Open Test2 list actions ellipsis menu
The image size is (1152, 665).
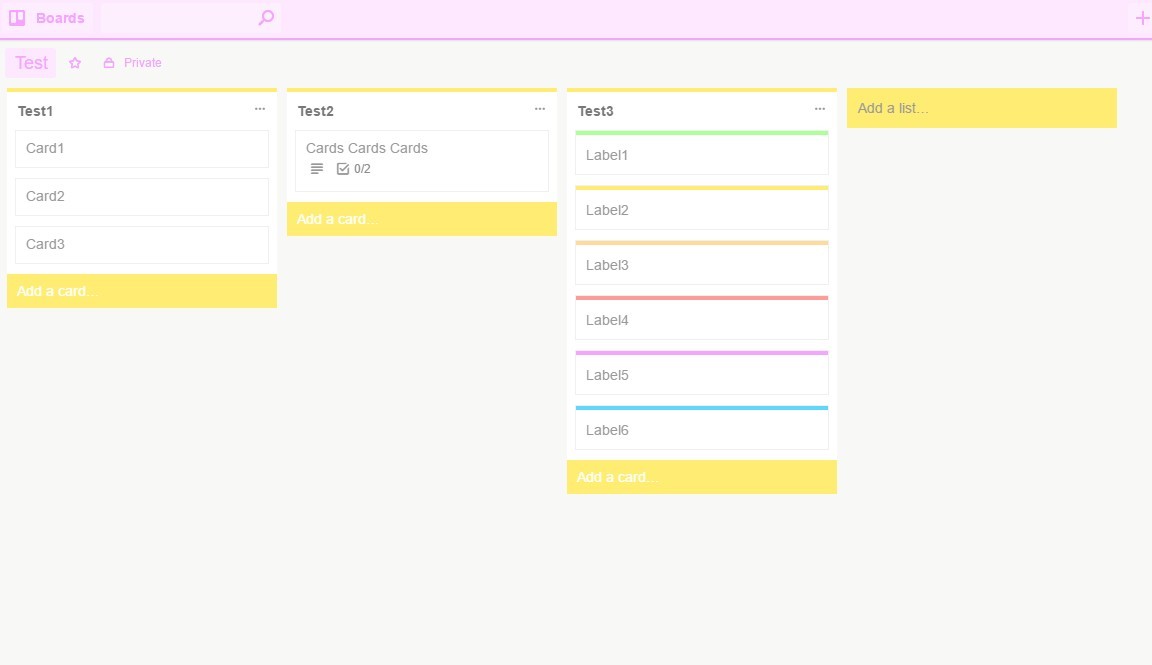coord(540,109)
